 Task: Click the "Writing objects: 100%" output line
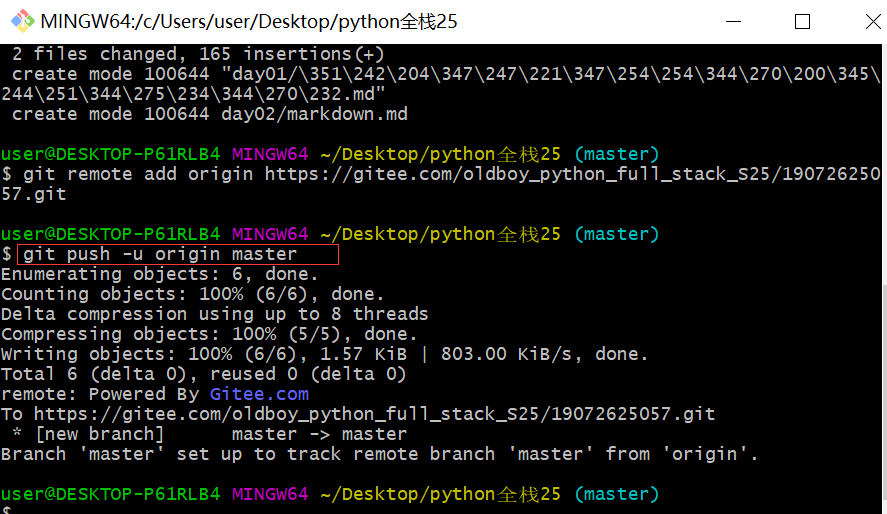pyautogui.click(x=324, y=354)
